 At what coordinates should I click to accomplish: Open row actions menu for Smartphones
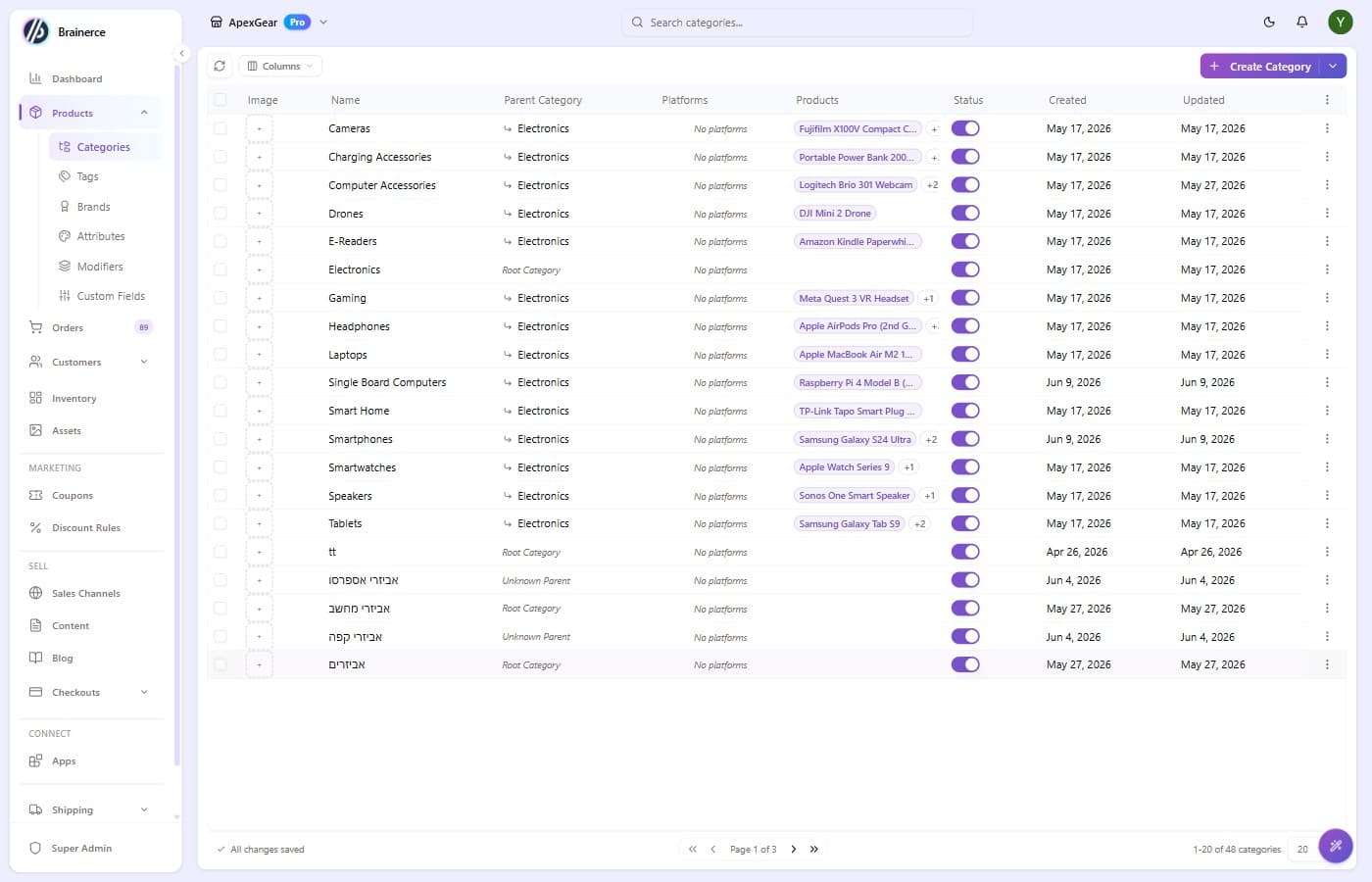coord(1327,439)
